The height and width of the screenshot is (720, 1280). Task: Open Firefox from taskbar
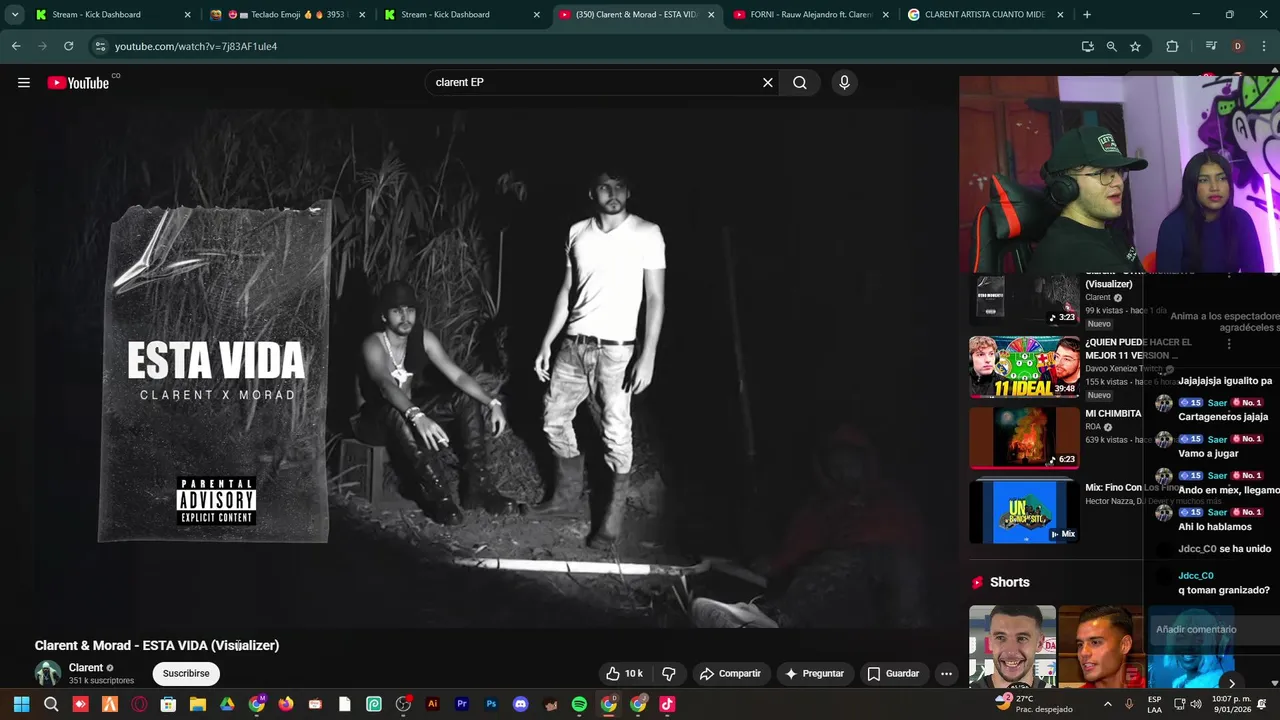(286, 704)
